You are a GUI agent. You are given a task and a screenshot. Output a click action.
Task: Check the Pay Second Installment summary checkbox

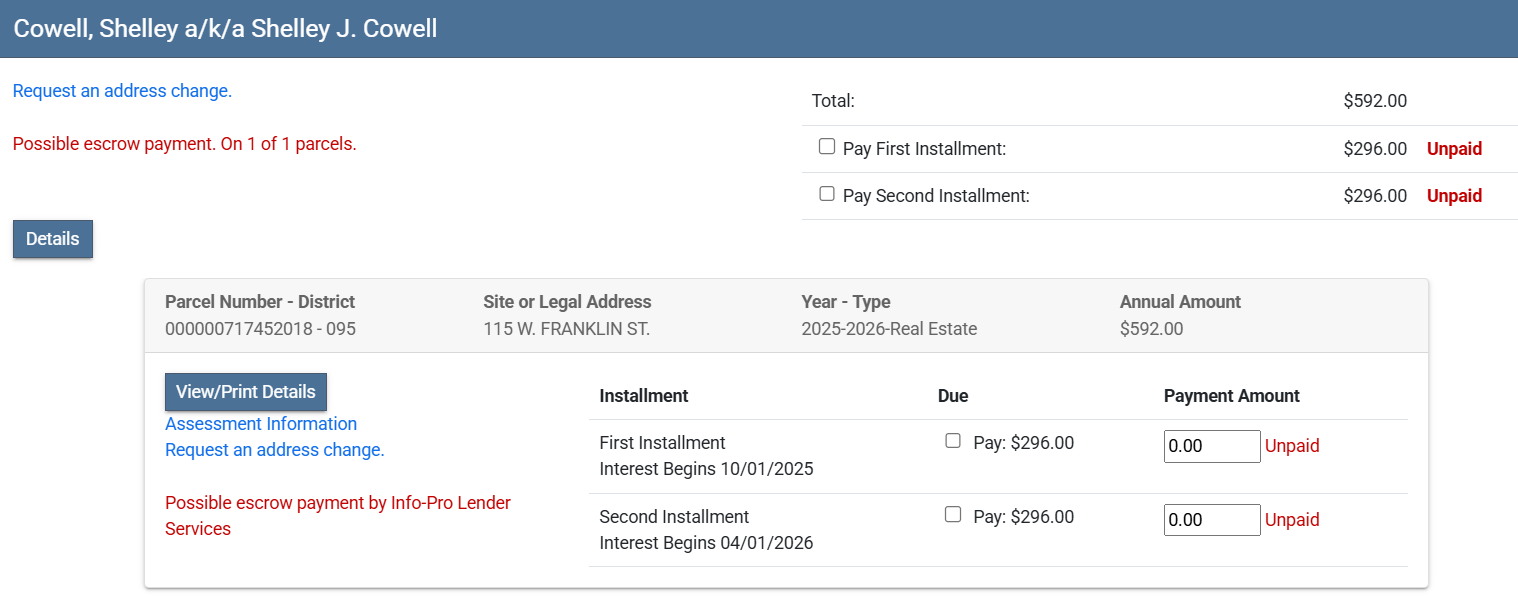coord(827,194)
